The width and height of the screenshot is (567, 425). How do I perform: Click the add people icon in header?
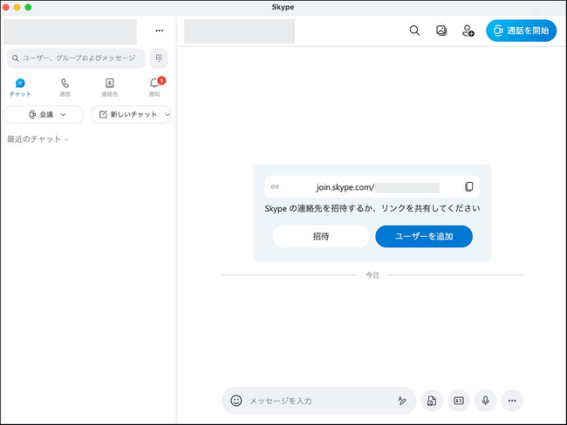[468, 31]
